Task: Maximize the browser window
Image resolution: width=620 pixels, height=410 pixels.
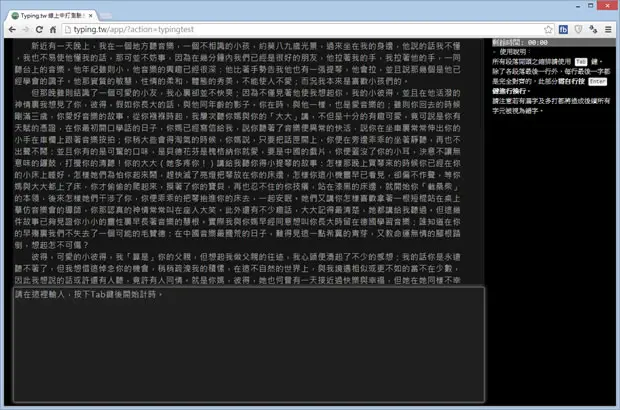Action: click(590, 6)
